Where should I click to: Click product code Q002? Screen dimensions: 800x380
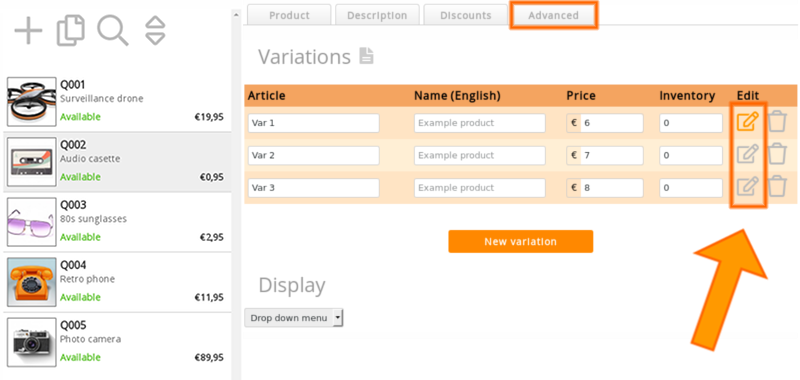point(73,145)
